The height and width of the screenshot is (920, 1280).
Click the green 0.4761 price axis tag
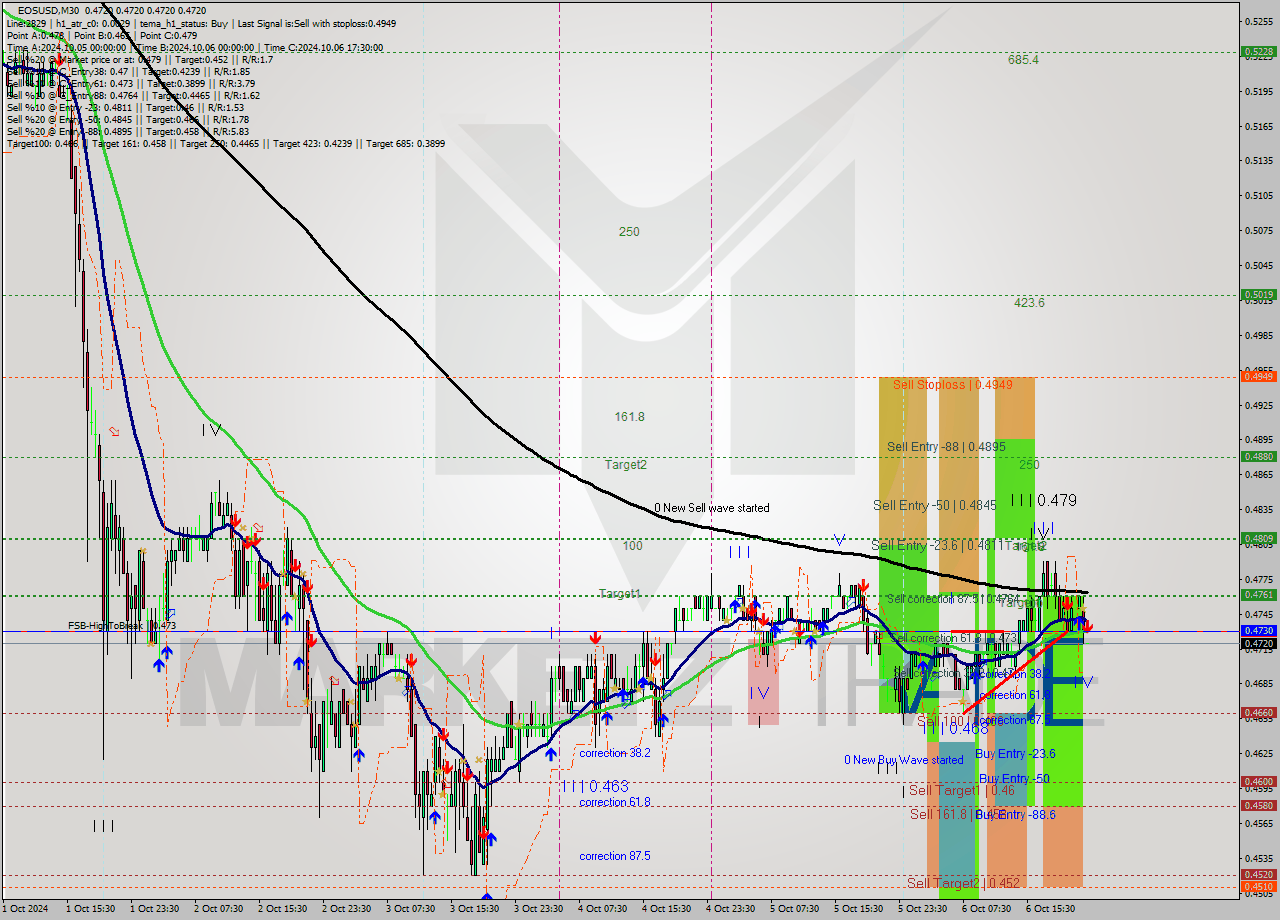1258,595
